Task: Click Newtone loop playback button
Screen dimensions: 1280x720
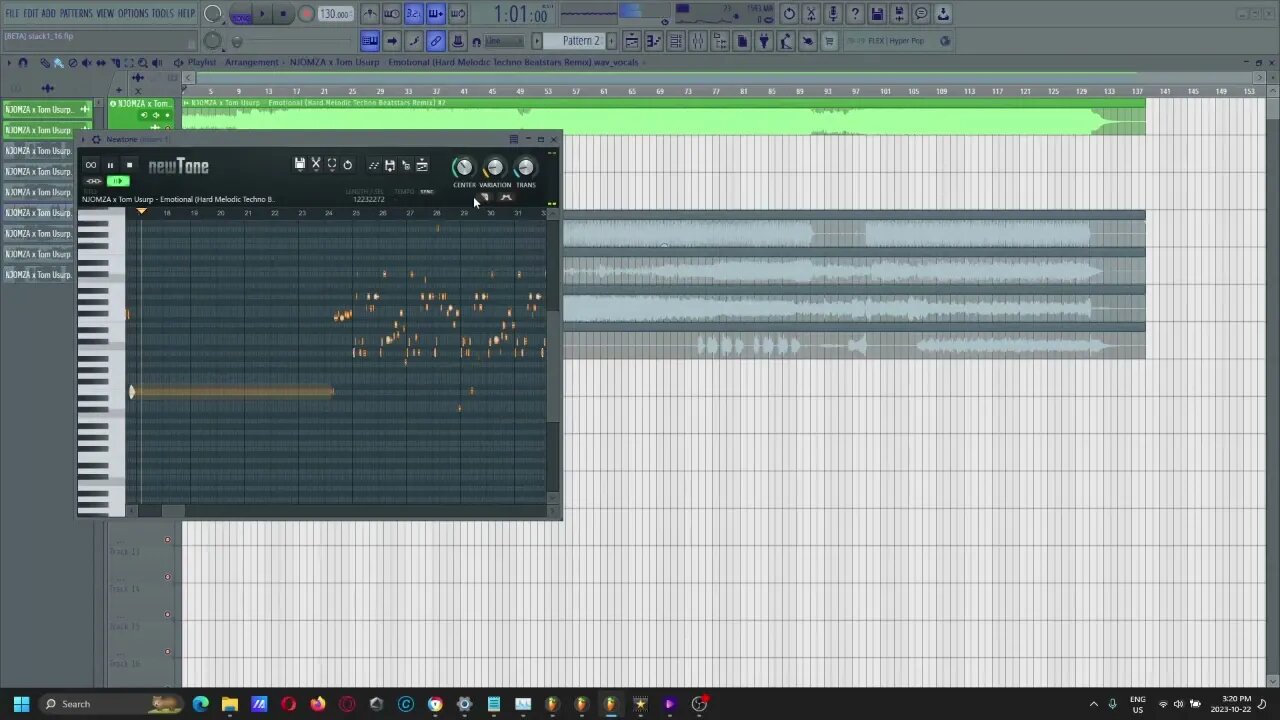Action: pos(91,165)
